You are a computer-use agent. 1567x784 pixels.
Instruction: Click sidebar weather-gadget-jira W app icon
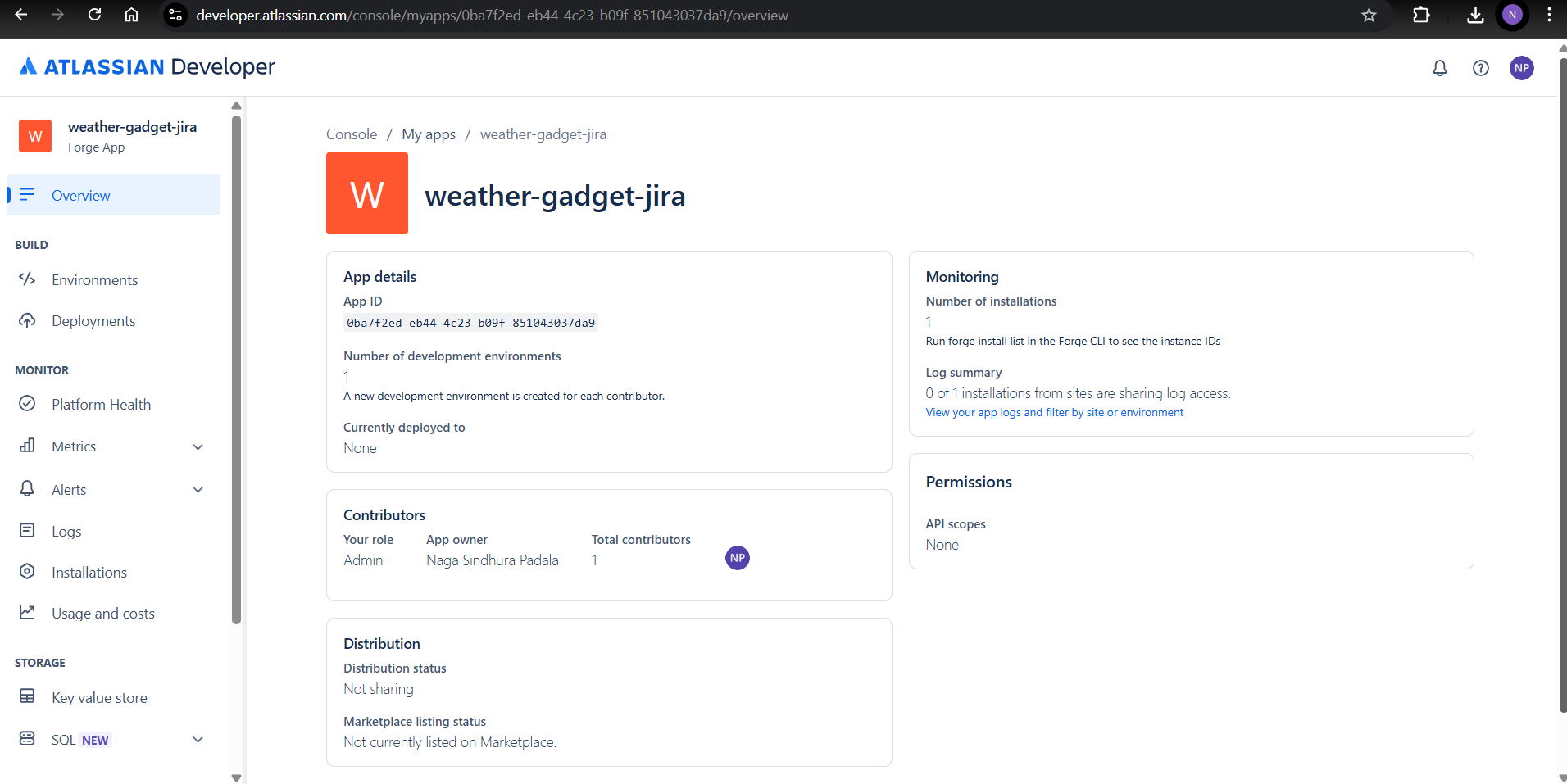point(35,136)
